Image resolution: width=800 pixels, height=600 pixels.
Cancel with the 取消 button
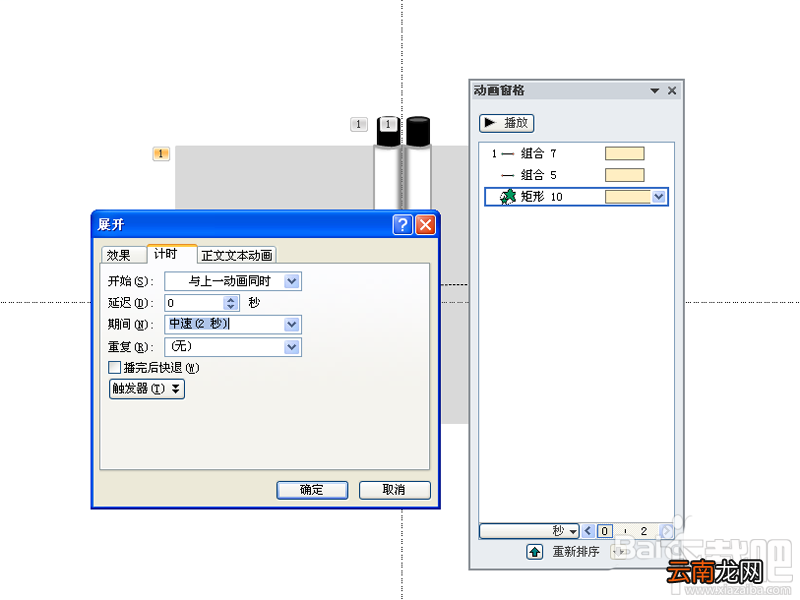pos(394,490)
